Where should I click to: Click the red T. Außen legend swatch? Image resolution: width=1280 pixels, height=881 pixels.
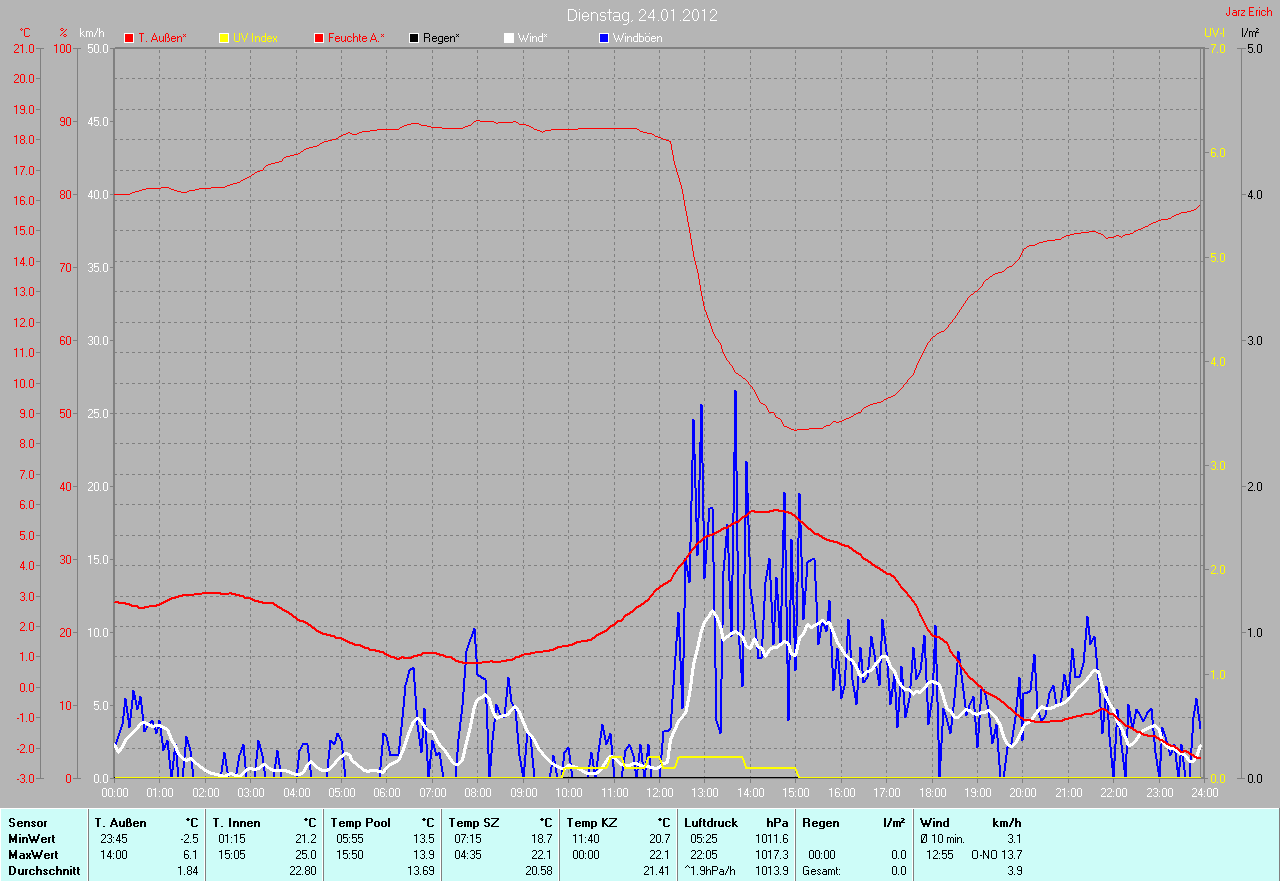pyautogui.click(x=129, y=38)
